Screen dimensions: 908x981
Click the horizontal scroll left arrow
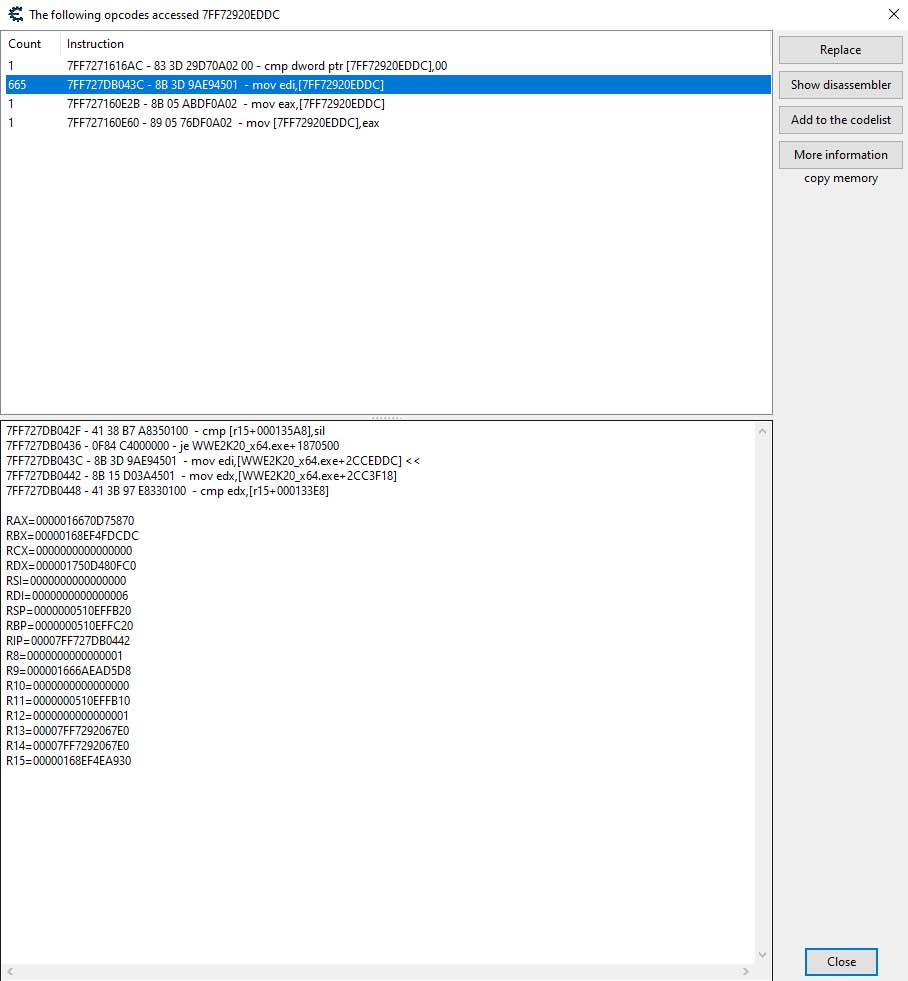pos(10,972)
